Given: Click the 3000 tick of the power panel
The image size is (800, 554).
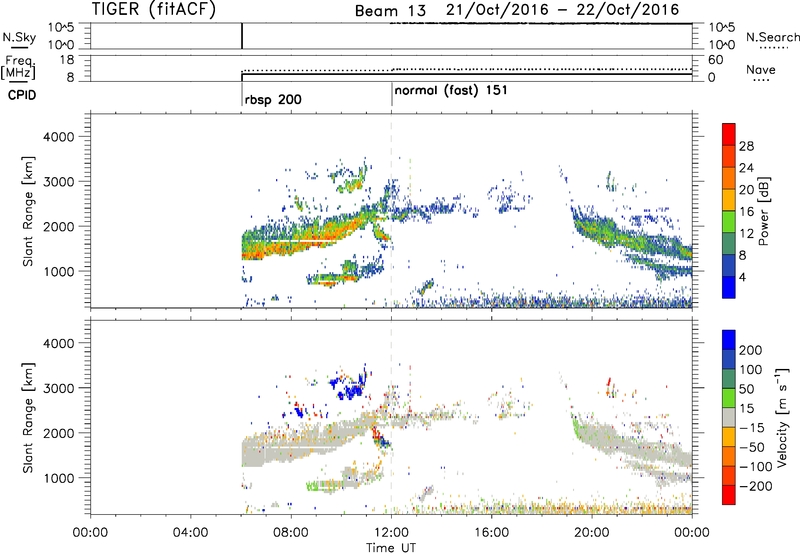Looking at the screenshot, I should click(59, 182).
